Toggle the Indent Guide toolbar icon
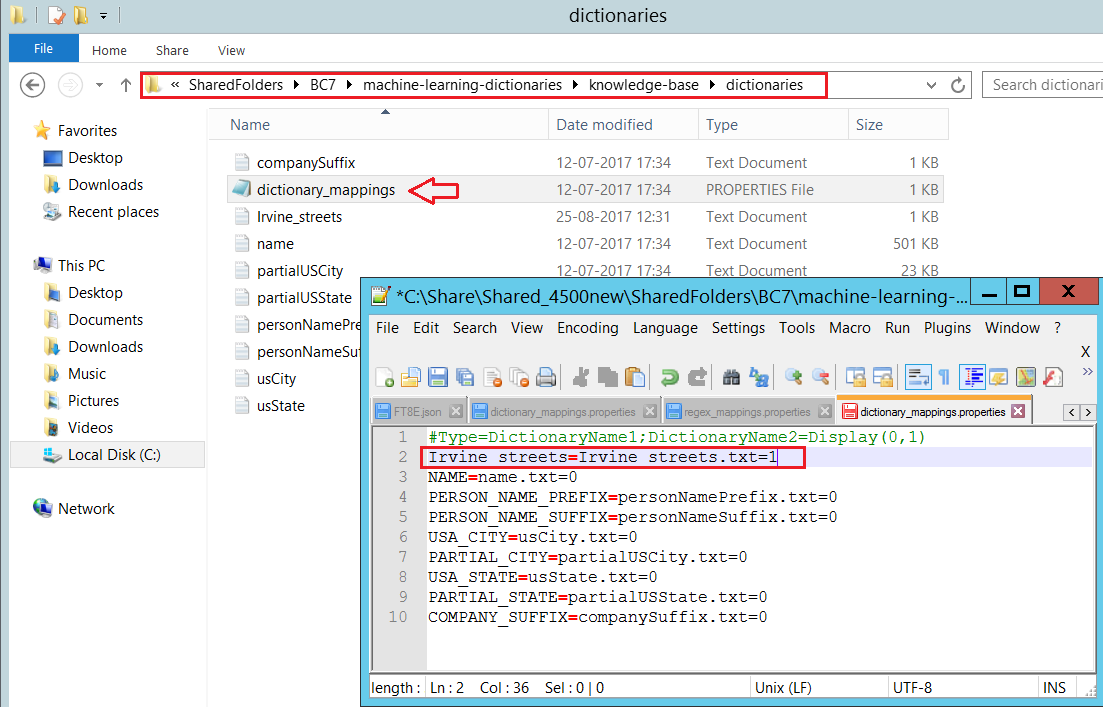1103x707 pixels. coord(971,378)
